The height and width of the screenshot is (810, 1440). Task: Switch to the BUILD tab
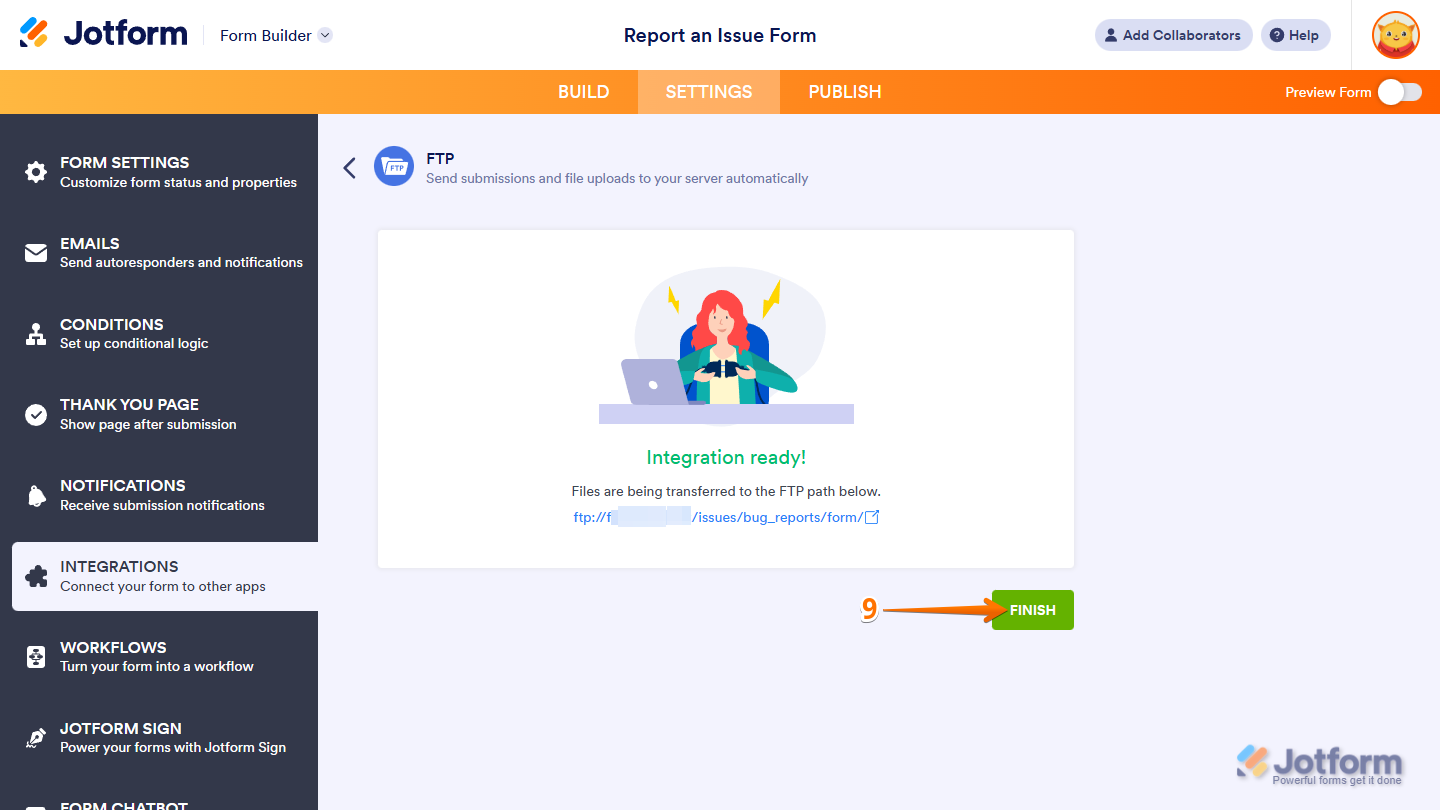(x=584, y=91)
